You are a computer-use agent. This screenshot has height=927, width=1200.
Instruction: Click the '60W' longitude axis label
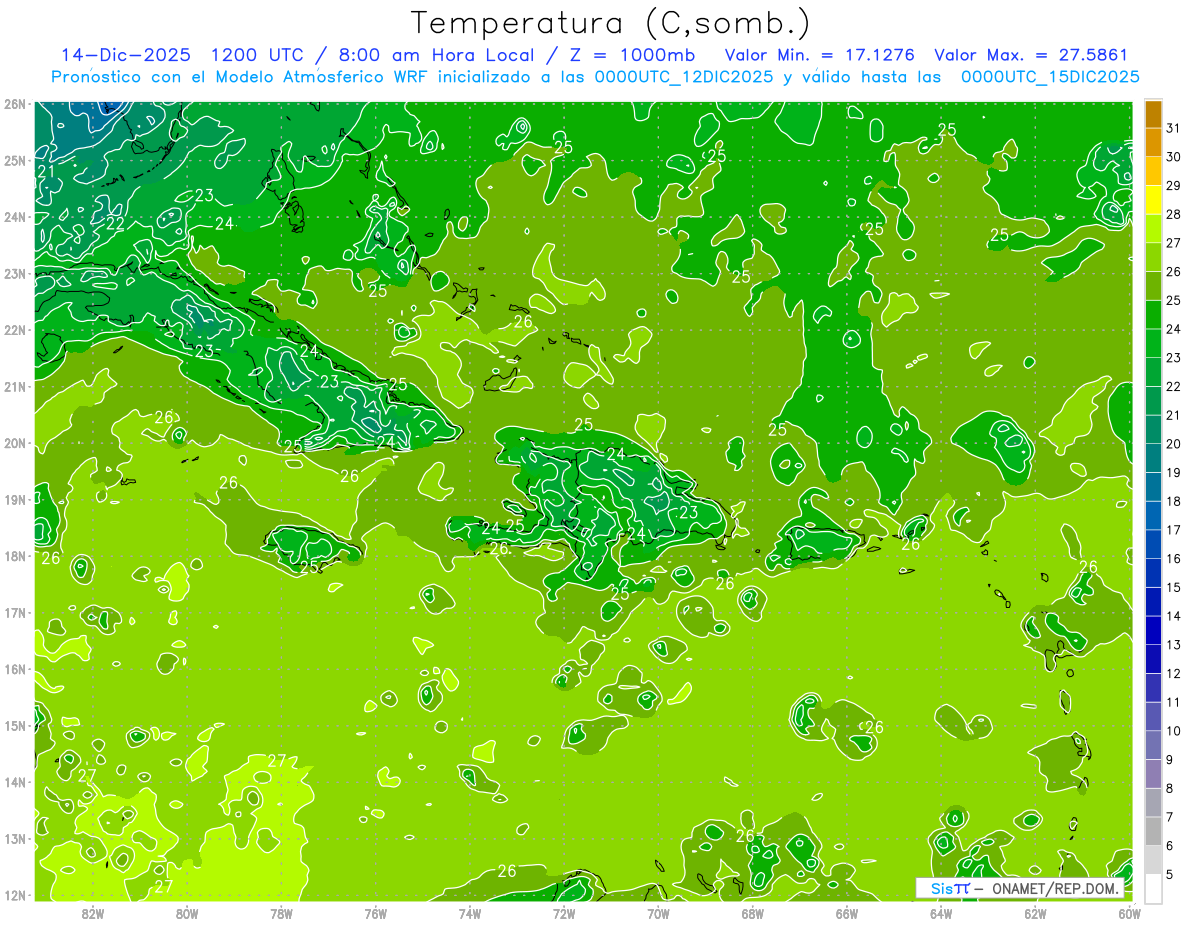click(1129, 914)
